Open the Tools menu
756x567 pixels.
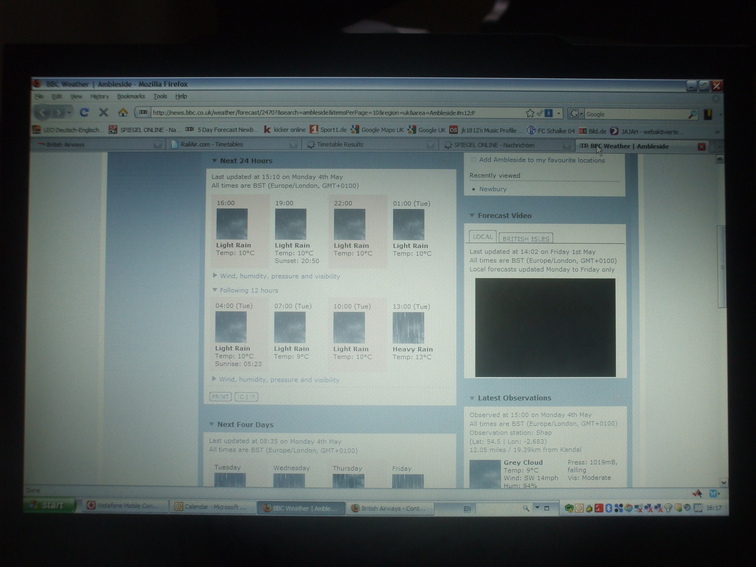tap(160, 96)
